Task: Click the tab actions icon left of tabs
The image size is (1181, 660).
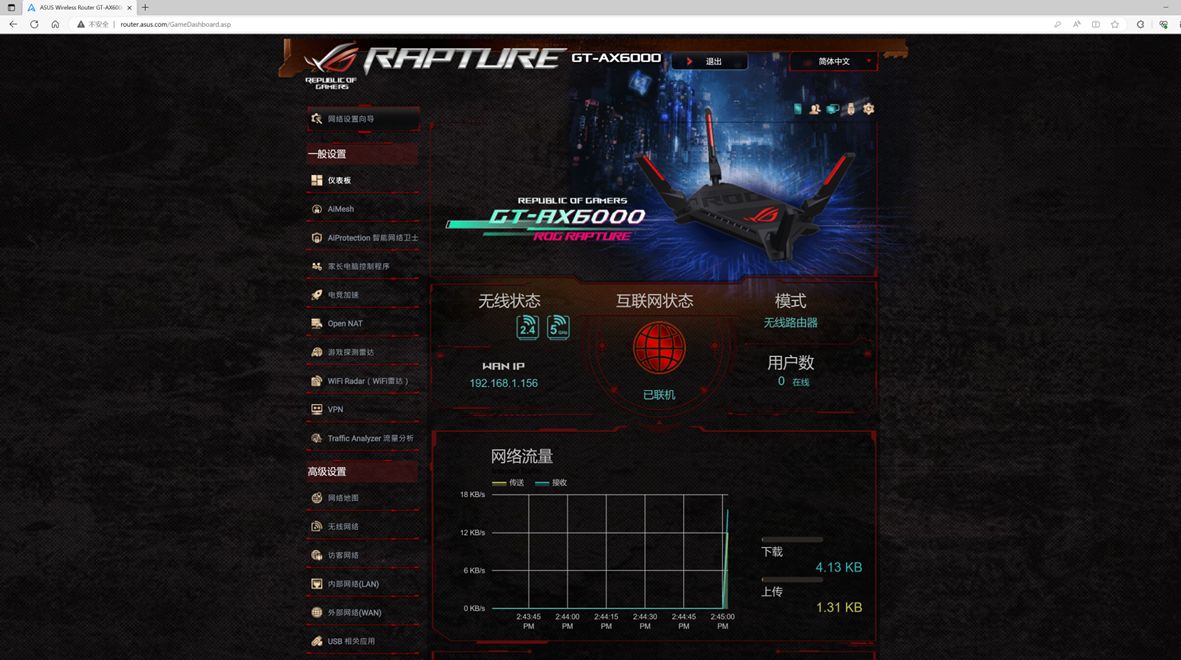Action: point(11,8)
